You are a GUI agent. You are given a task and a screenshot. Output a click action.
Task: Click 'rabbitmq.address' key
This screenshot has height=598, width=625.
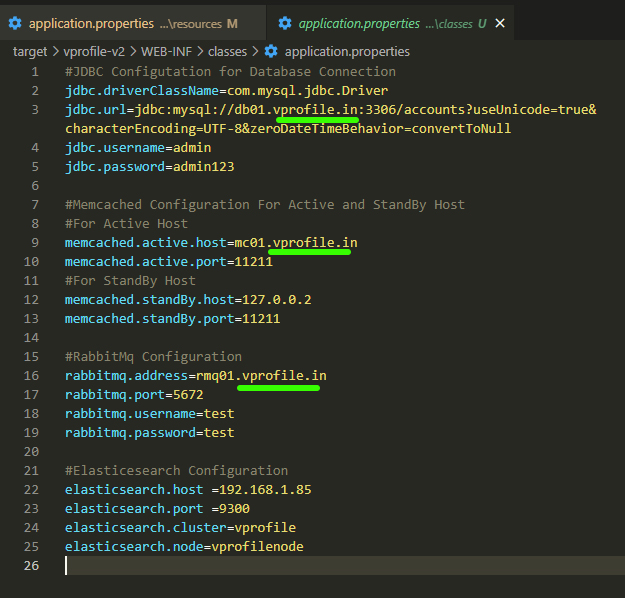click(x=126, y=376)
